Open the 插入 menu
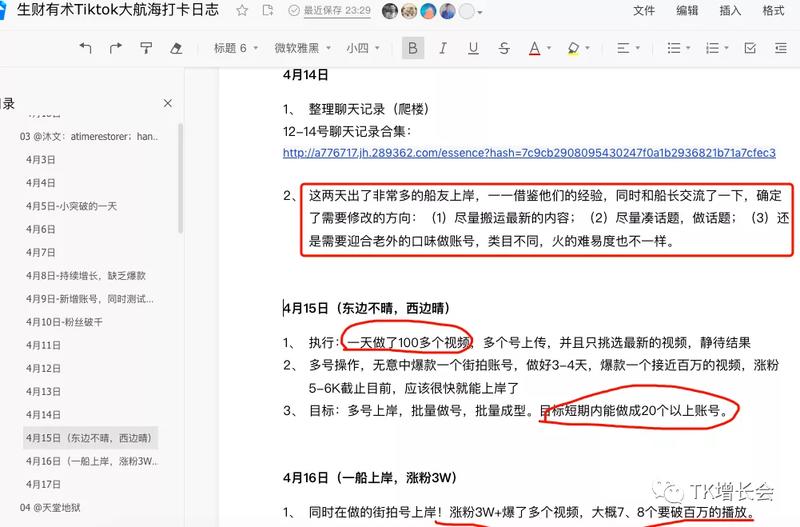The height and width of the screenshot is (527, 800). coord(730,11)
